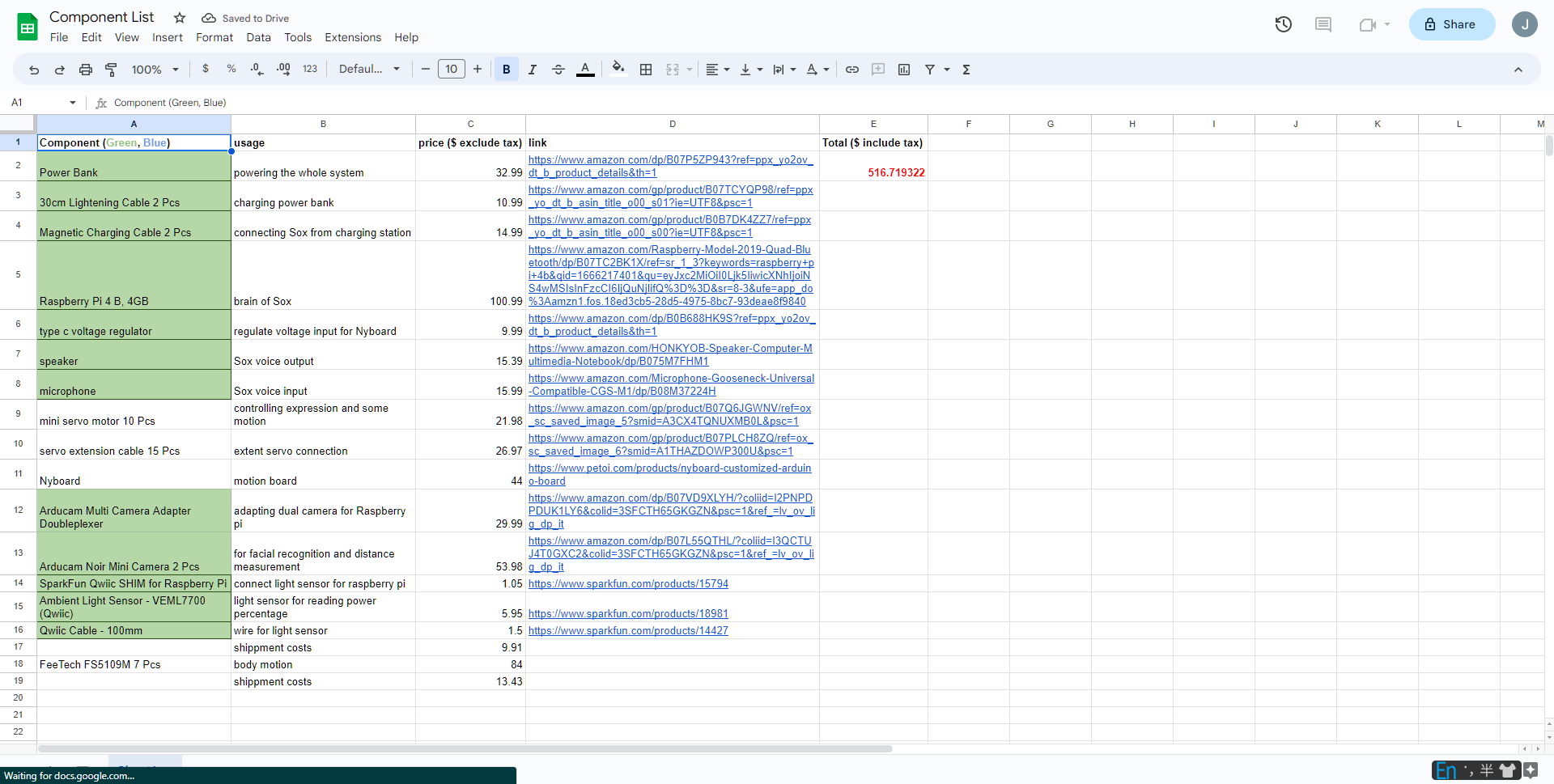The image size is (1554, 784).
Task: Open the zoom level dropdown
Action: pos(153,70)
